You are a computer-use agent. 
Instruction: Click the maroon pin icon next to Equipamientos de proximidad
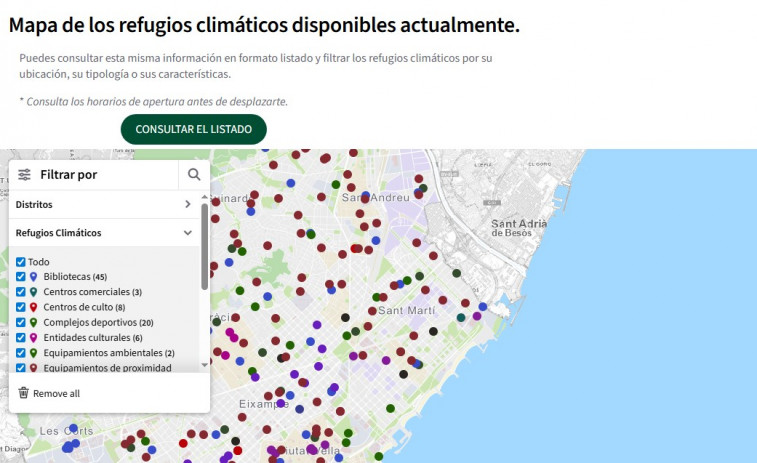[x=33, y=368]
